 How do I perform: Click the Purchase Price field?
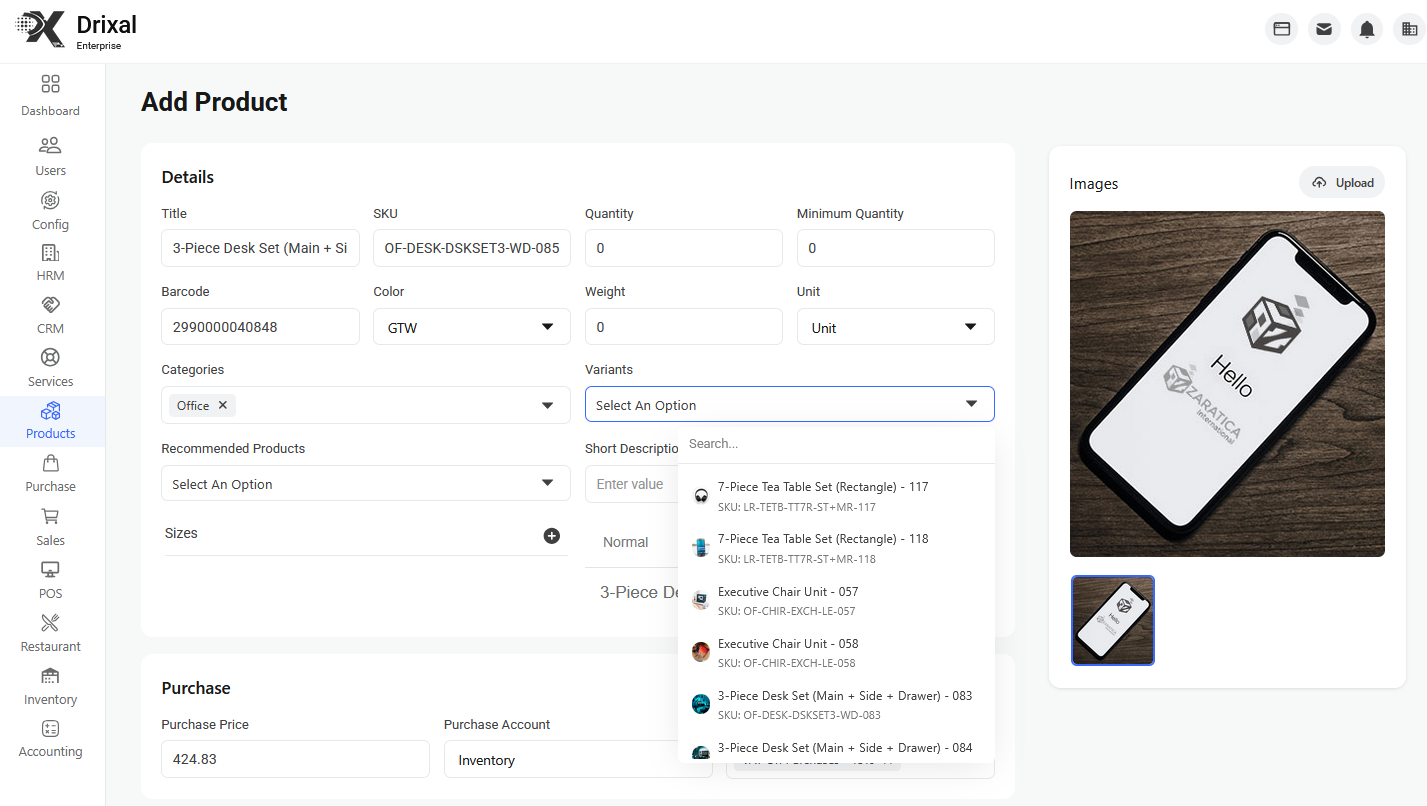[x=295, y=759]
